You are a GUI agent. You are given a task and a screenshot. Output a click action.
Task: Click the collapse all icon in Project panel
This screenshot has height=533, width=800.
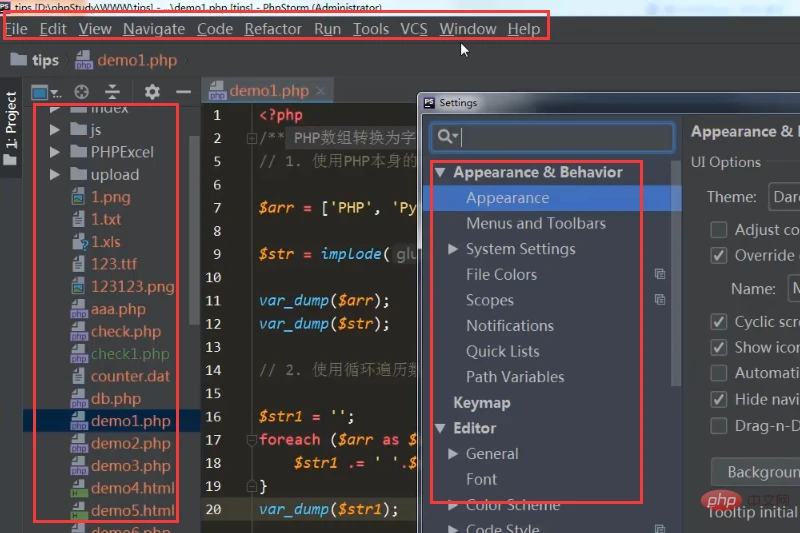click(x=112, y=92)
